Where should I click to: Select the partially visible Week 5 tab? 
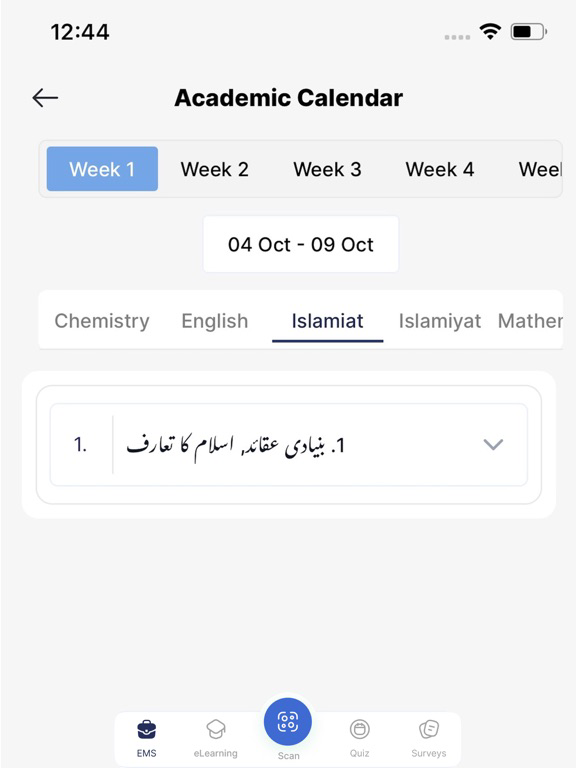(540, 169)
